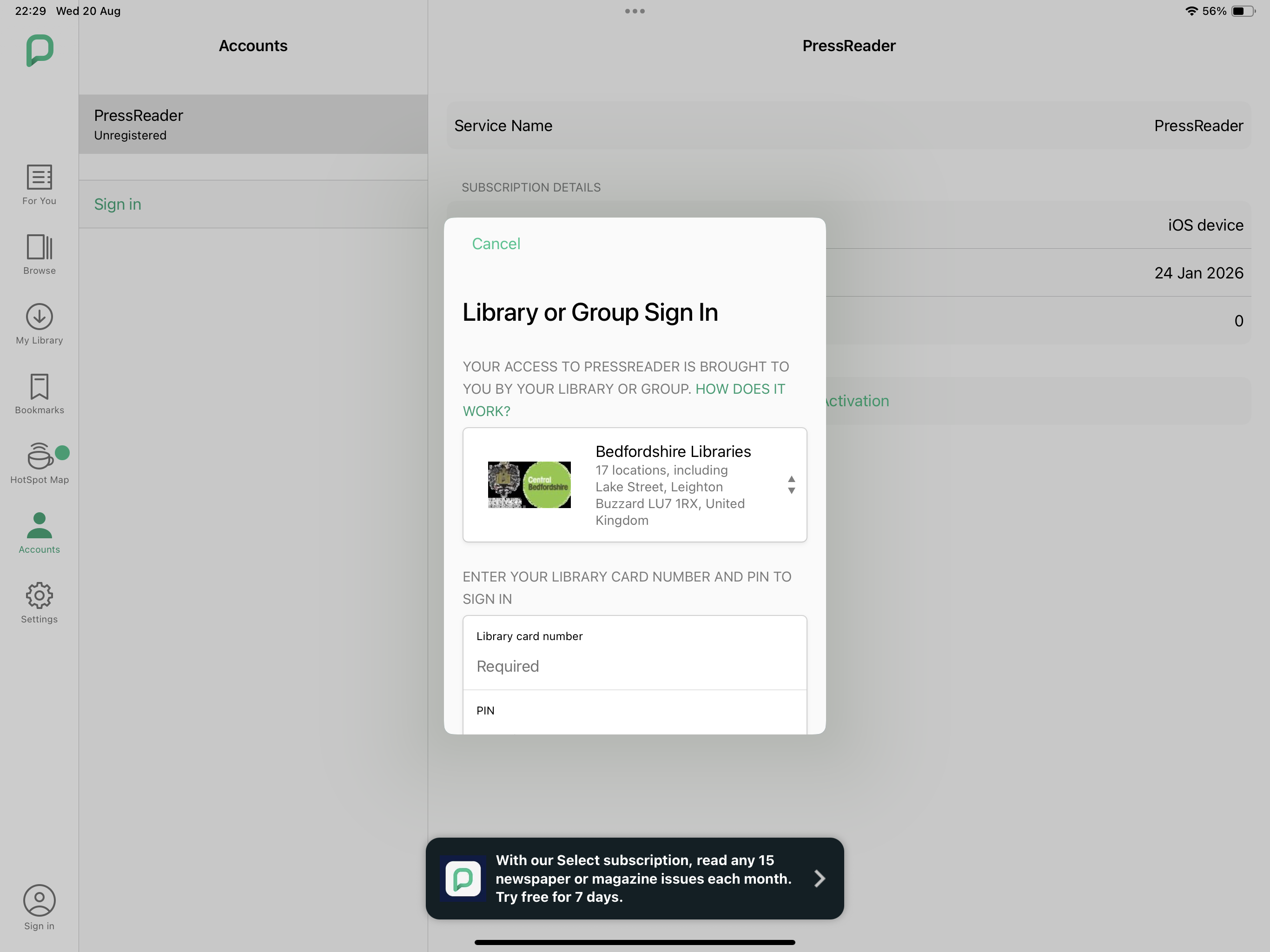Open the HotSpot Map icon

tap(39, 456)
